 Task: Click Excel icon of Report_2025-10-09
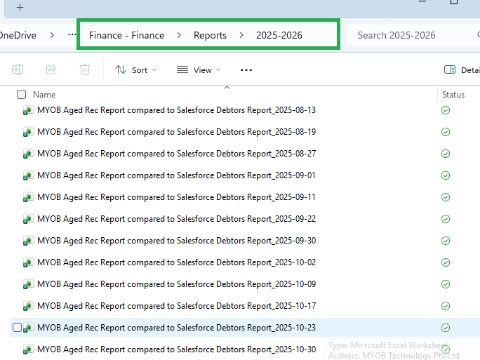click(x=28, y=284)
